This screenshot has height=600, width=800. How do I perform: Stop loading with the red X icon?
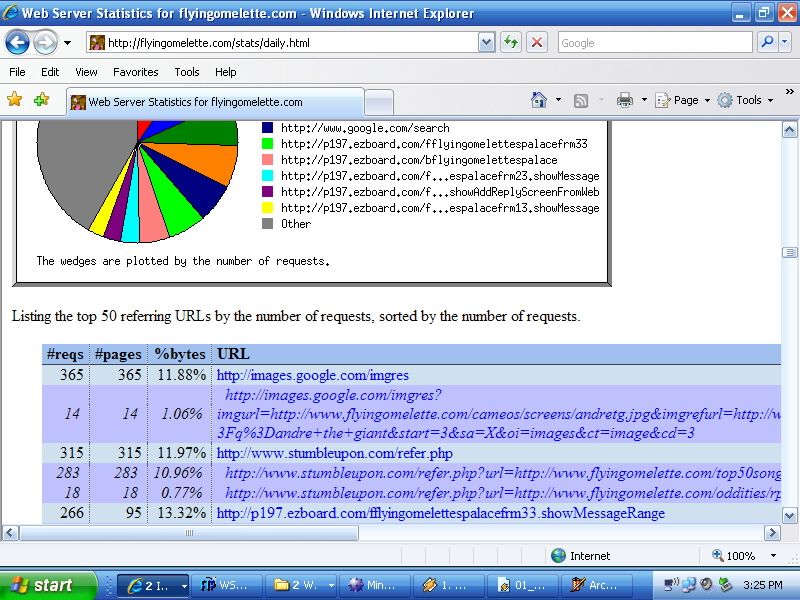(x=537, y=42)
